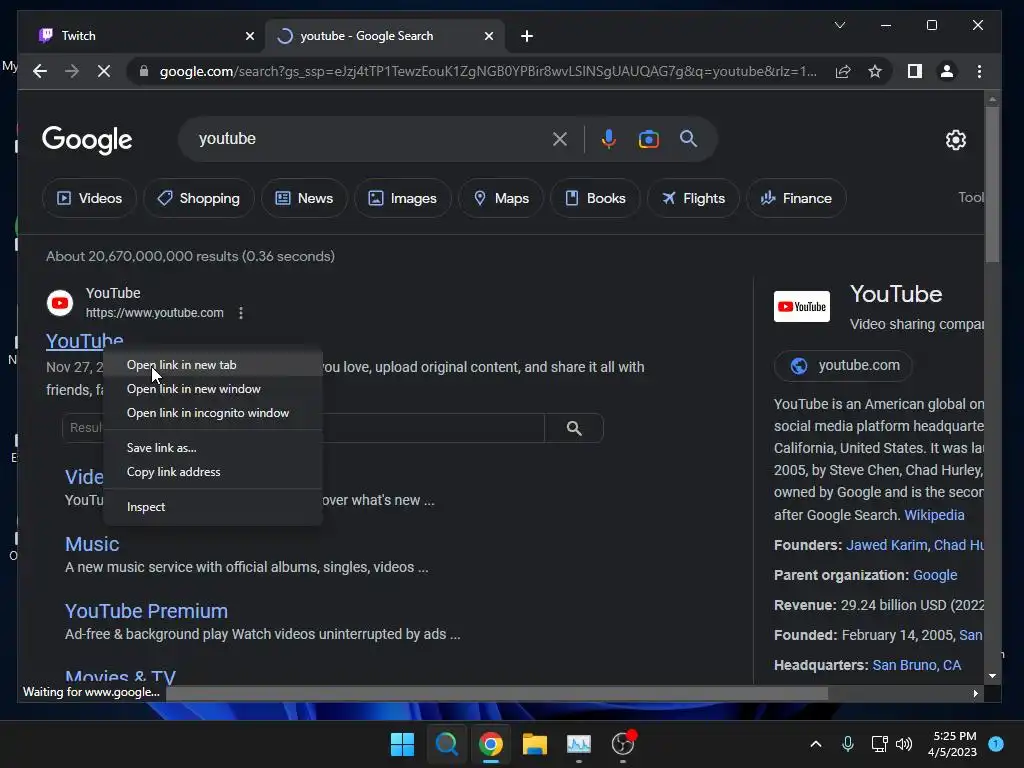
Task: Click the YouTube logo in the knowledge panel
Action: [802, 306]
